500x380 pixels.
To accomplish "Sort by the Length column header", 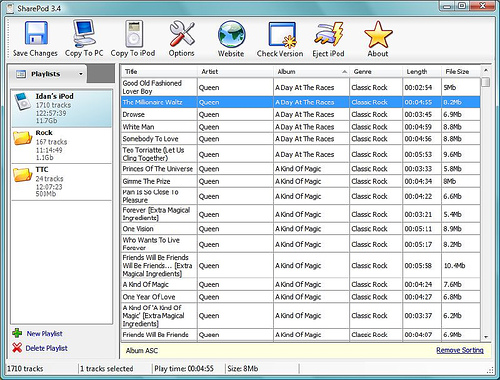I will tap(422, 71).
